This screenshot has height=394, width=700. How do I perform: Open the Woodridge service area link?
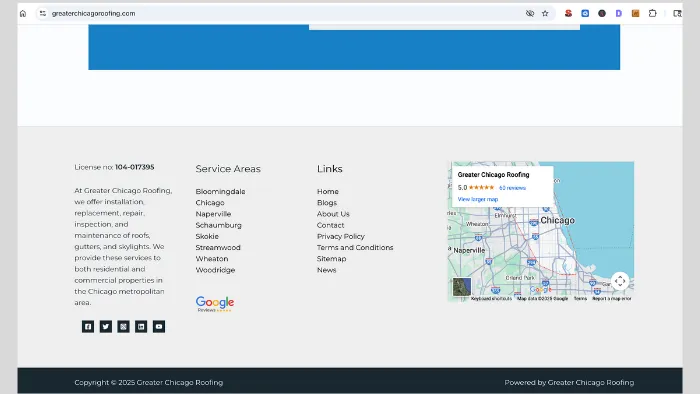click(215, 270)
